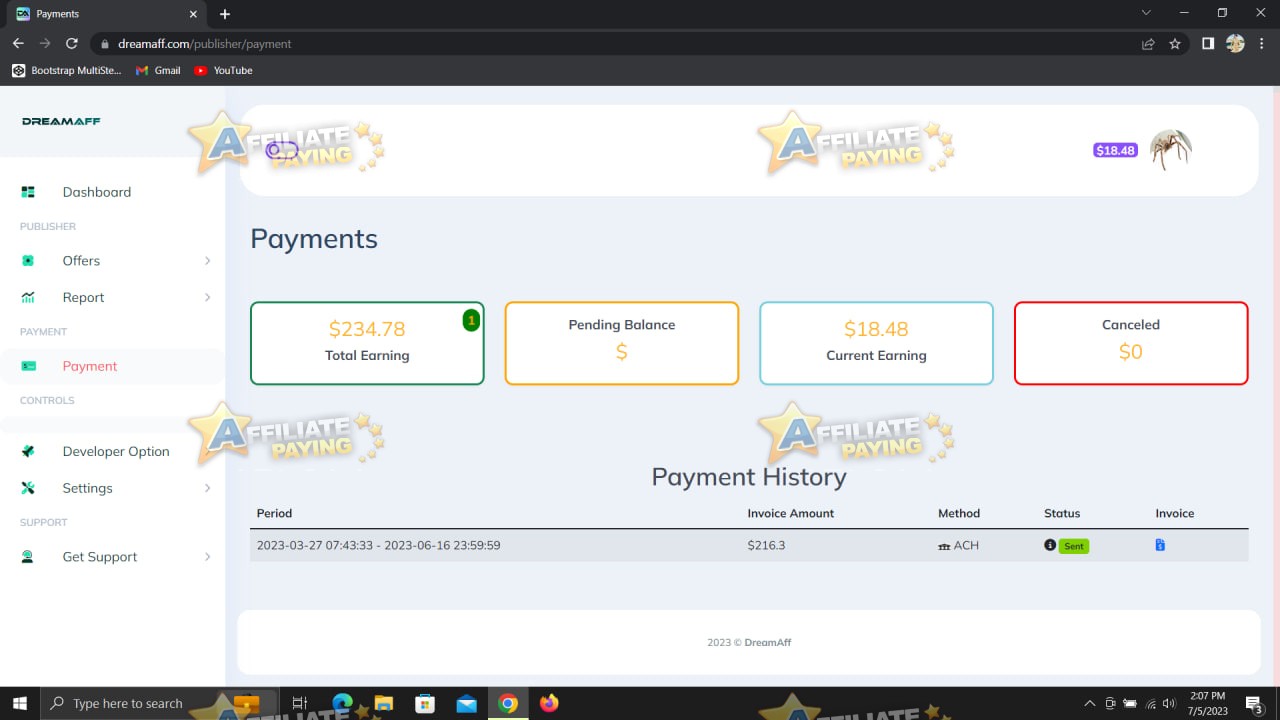Open Developer Option via its plane icon
The width and height of the screenshot is (1280, 720).
pyautogui.click(x=30, y=451)
